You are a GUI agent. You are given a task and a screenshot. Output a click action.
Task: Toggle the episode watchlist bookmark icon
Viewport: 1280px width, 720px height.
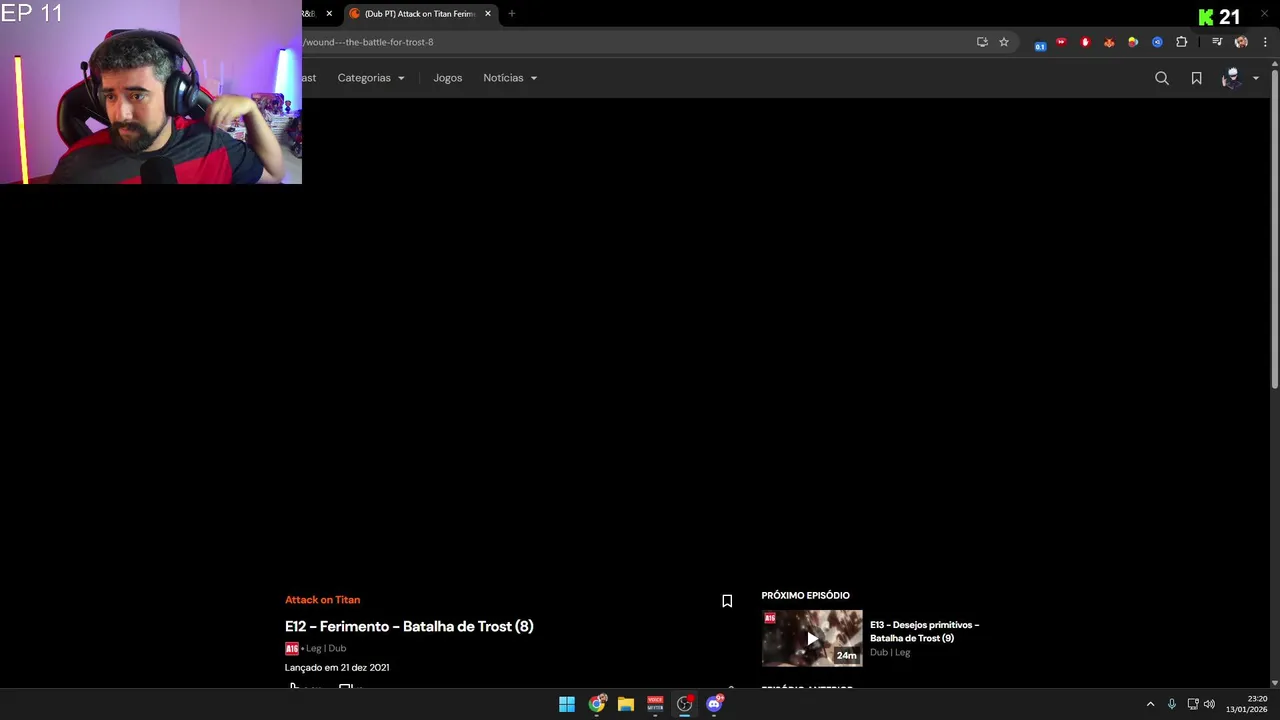[727, 601]
